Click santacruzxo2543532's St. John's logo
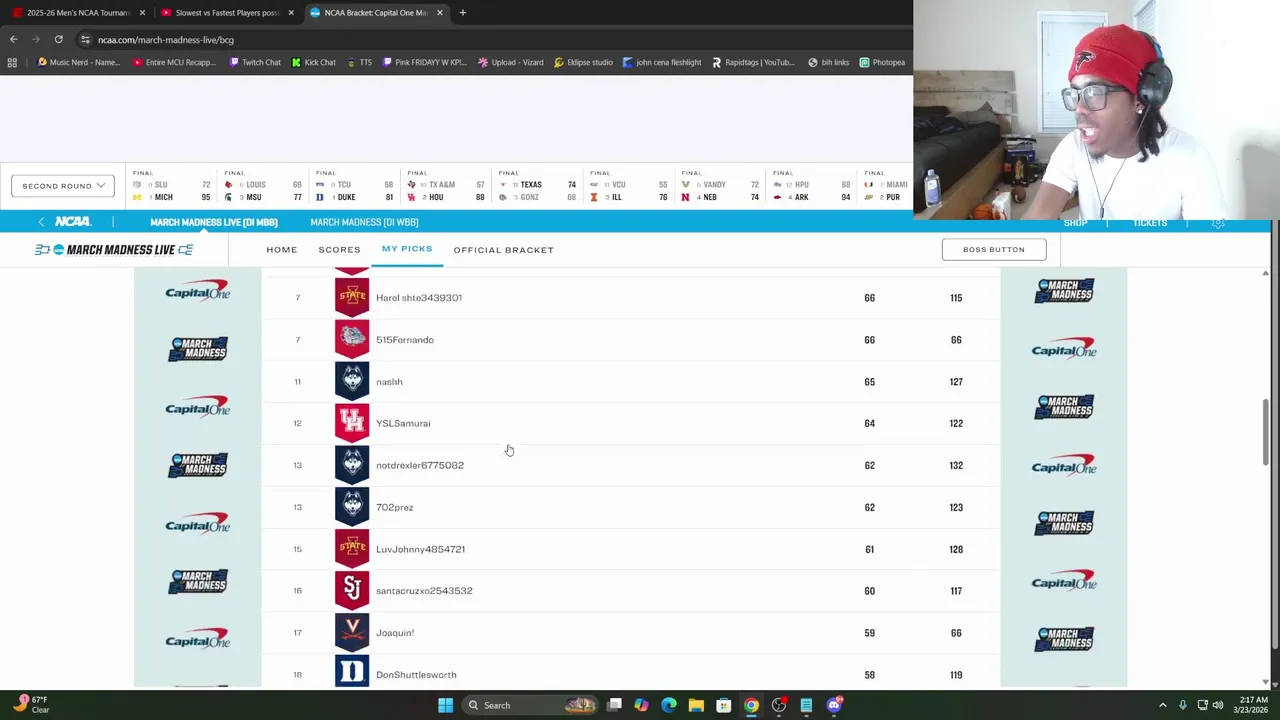The image size is (1280, 720). point(352,590)
